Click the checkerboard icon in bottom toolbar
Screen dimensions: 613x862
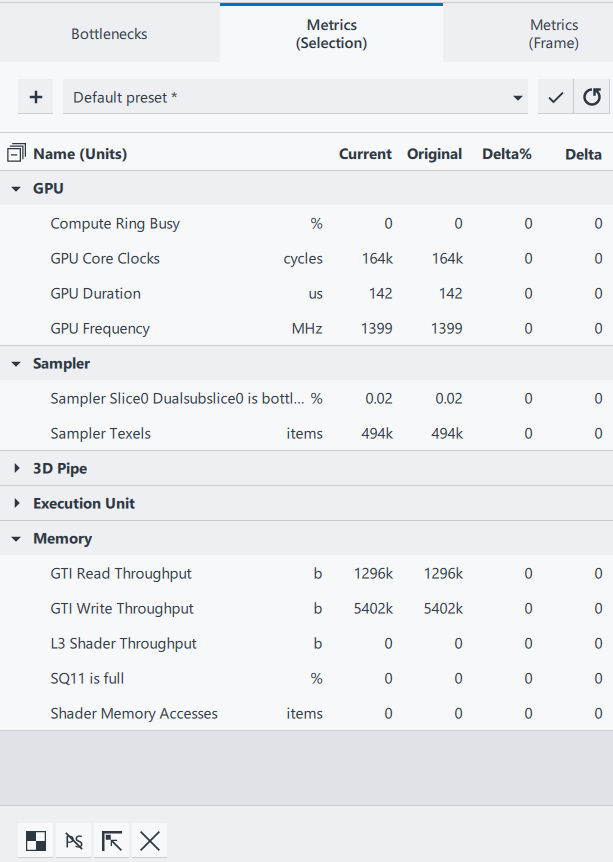point(36,841)
